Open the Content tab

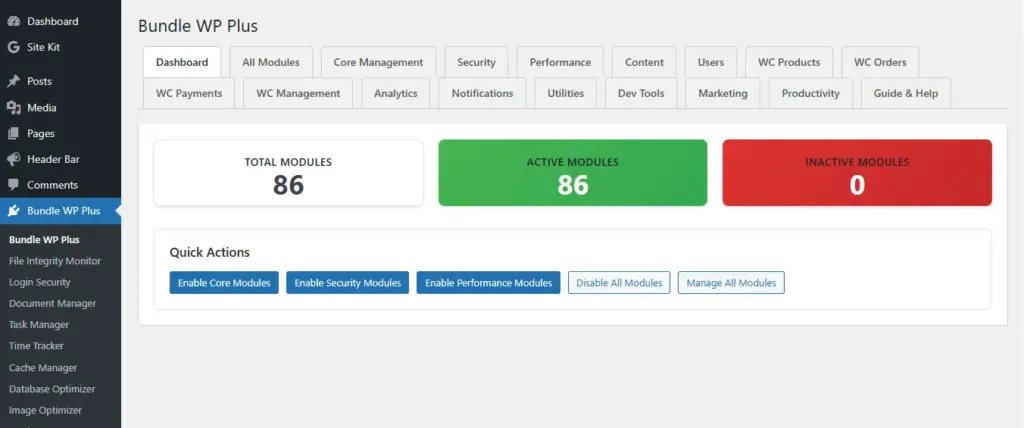[x=644, y=62]
